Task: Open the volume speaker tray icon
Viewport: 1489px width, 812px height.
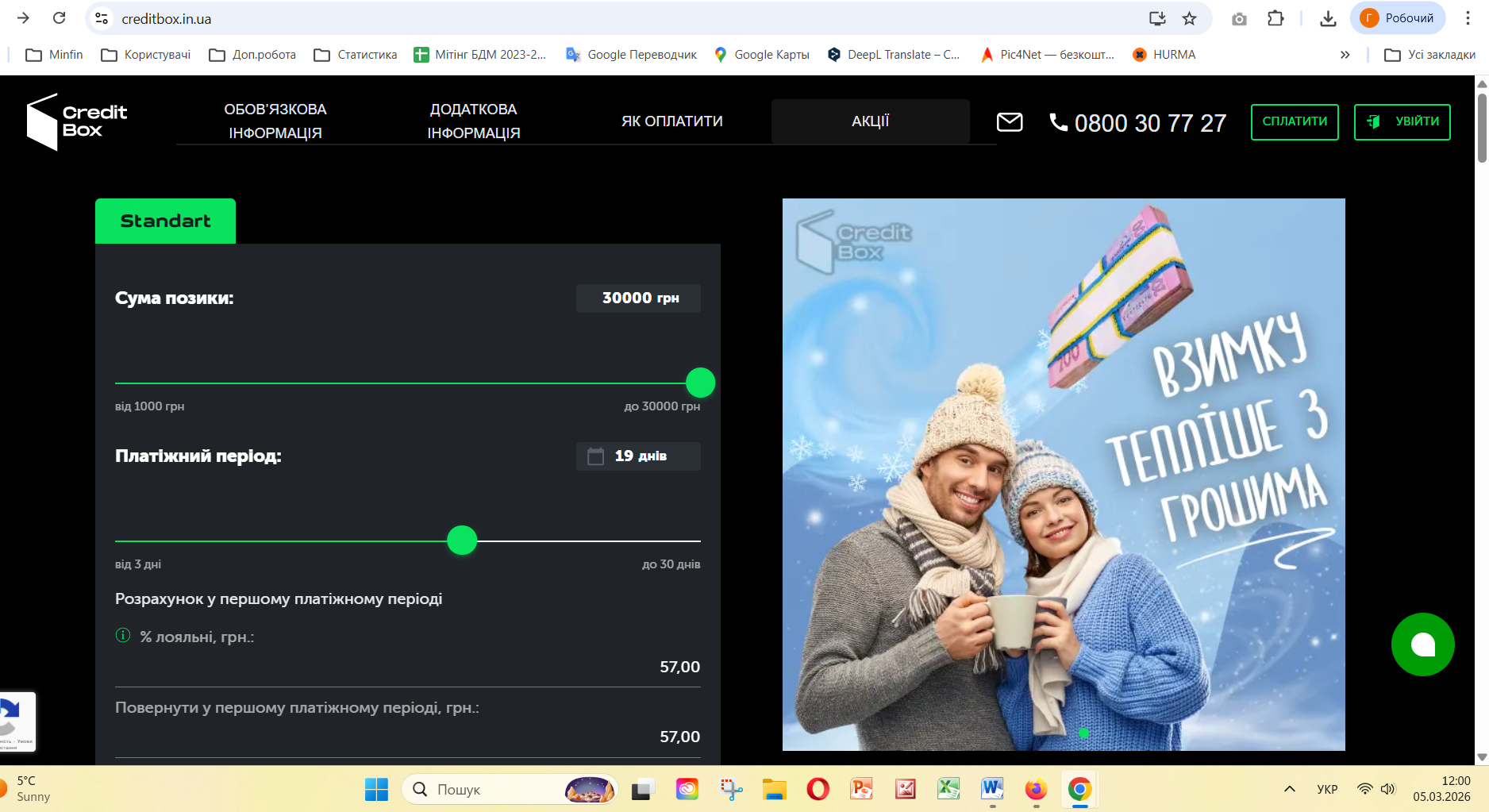Action: click(x=1387, y=789)
